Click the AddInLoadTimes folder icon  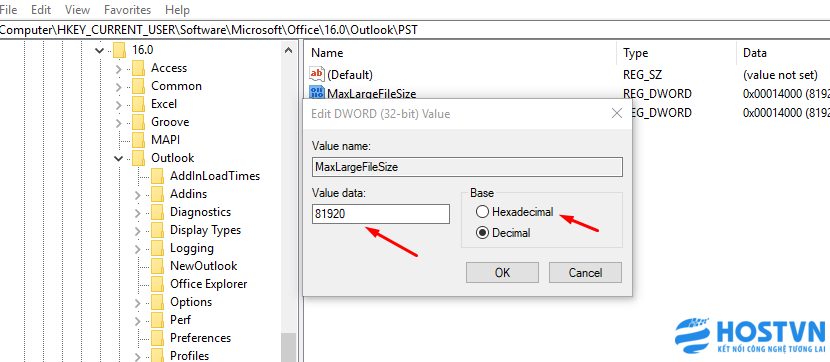(x=157, y=176)
